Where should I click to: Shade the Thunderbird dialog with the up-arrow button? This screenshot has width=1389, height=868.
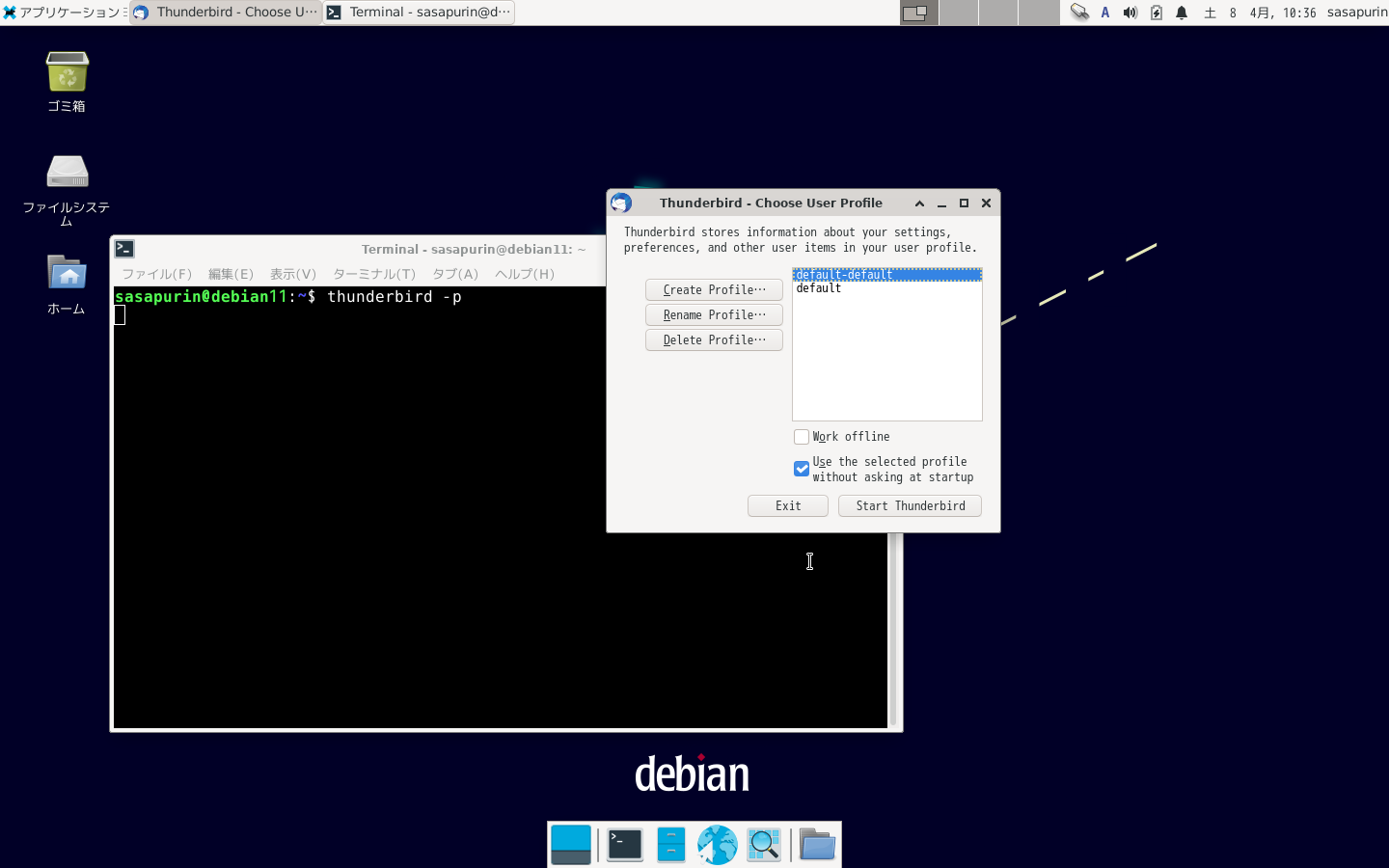tap(919, 203)
